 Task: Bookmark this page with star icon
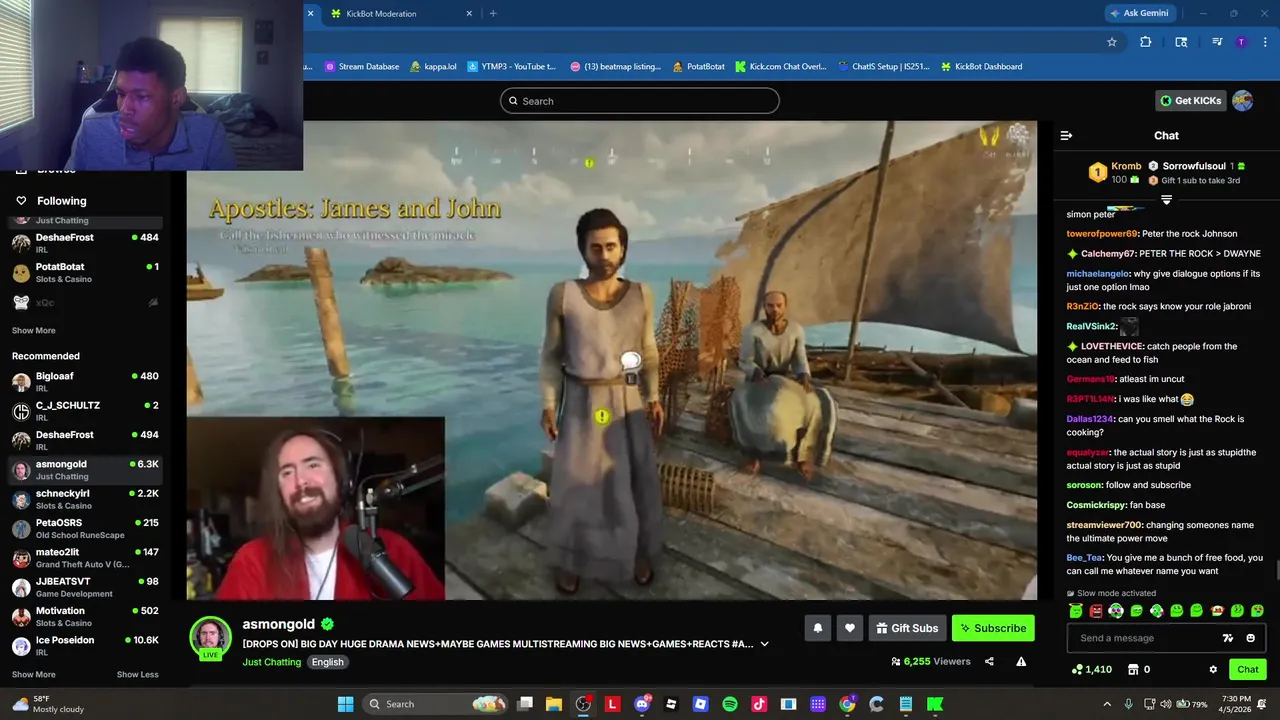(1111, 42)
